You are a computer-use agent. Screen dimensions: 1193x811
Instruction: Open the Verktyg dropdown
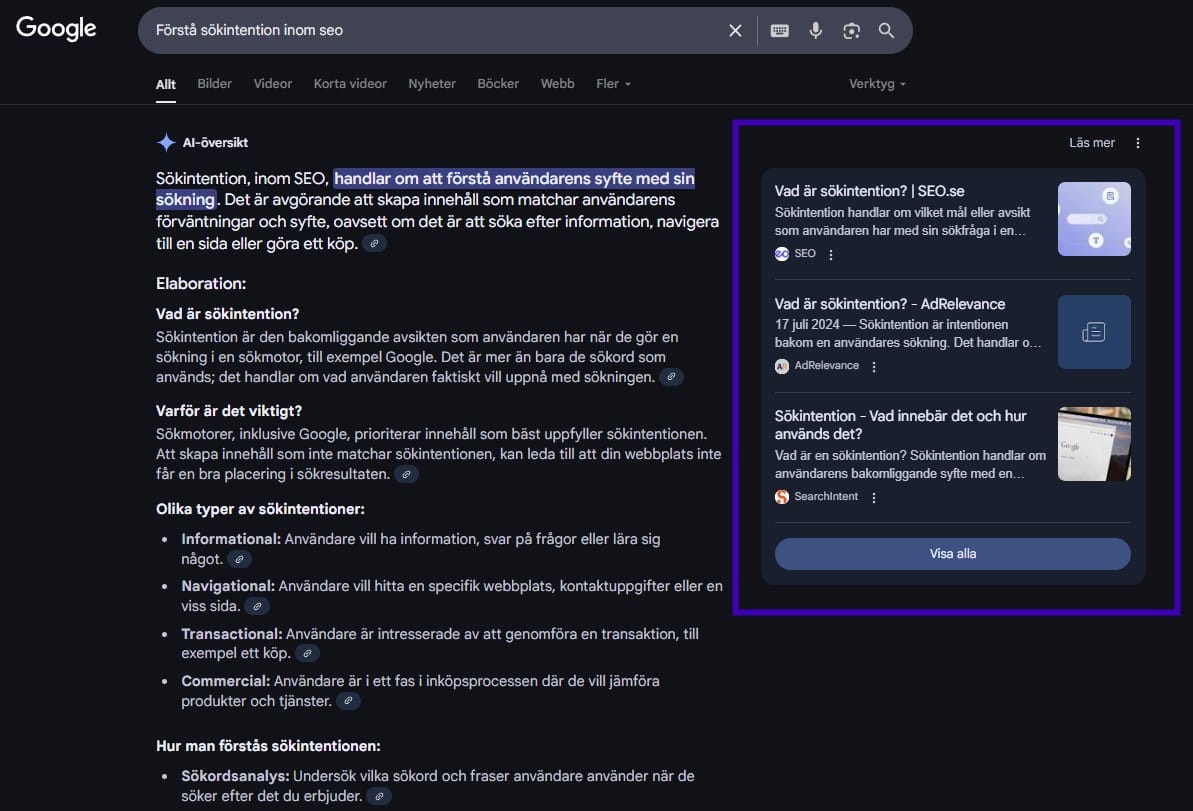(x=877, y=84)
